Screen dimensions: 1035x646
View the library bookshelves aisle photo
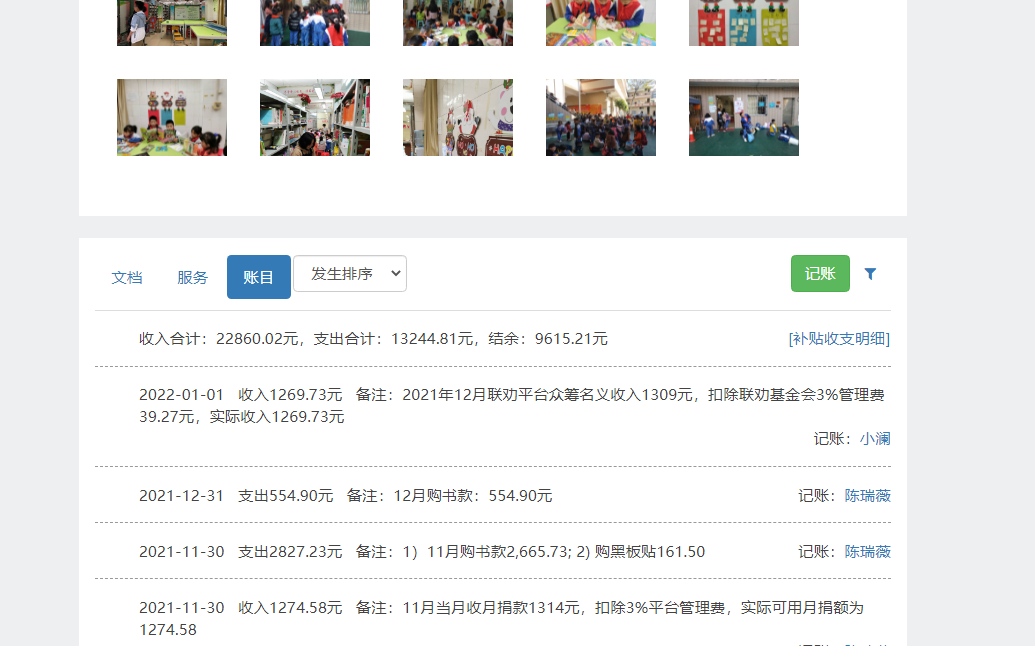click(x=315, y=118)
